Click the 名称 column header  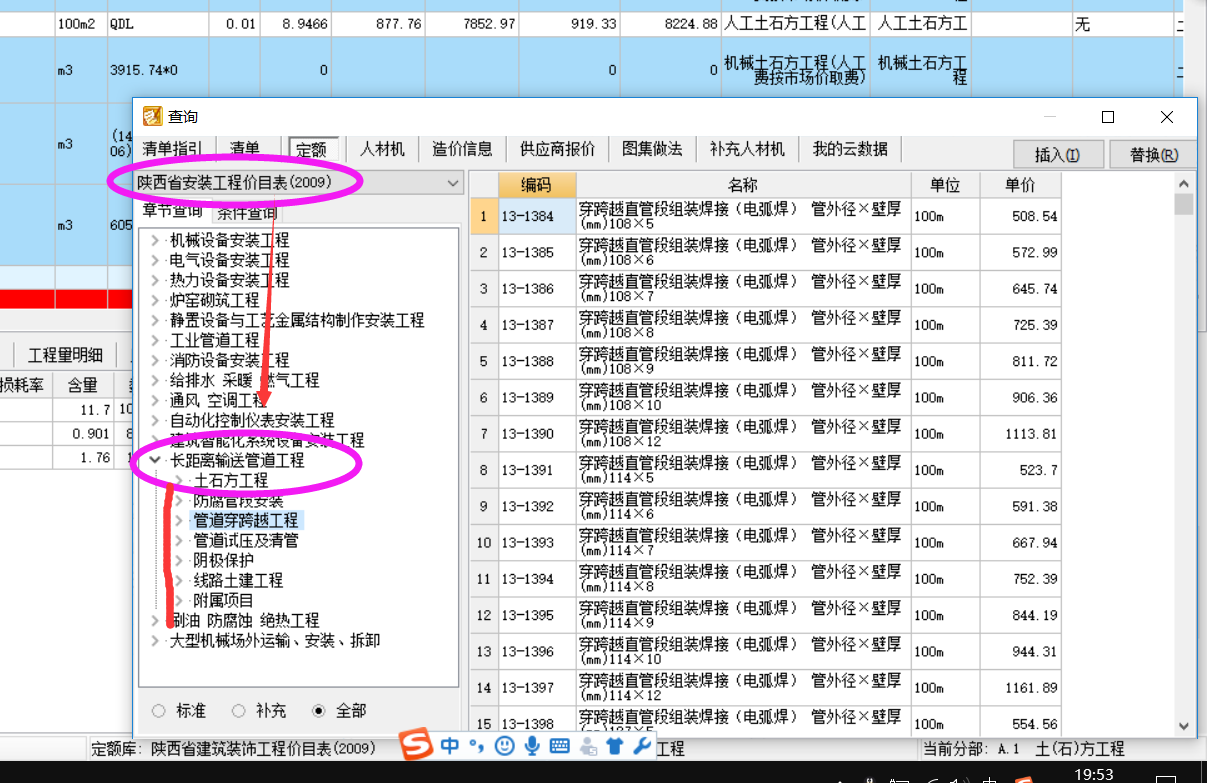(x=743, y=185)
